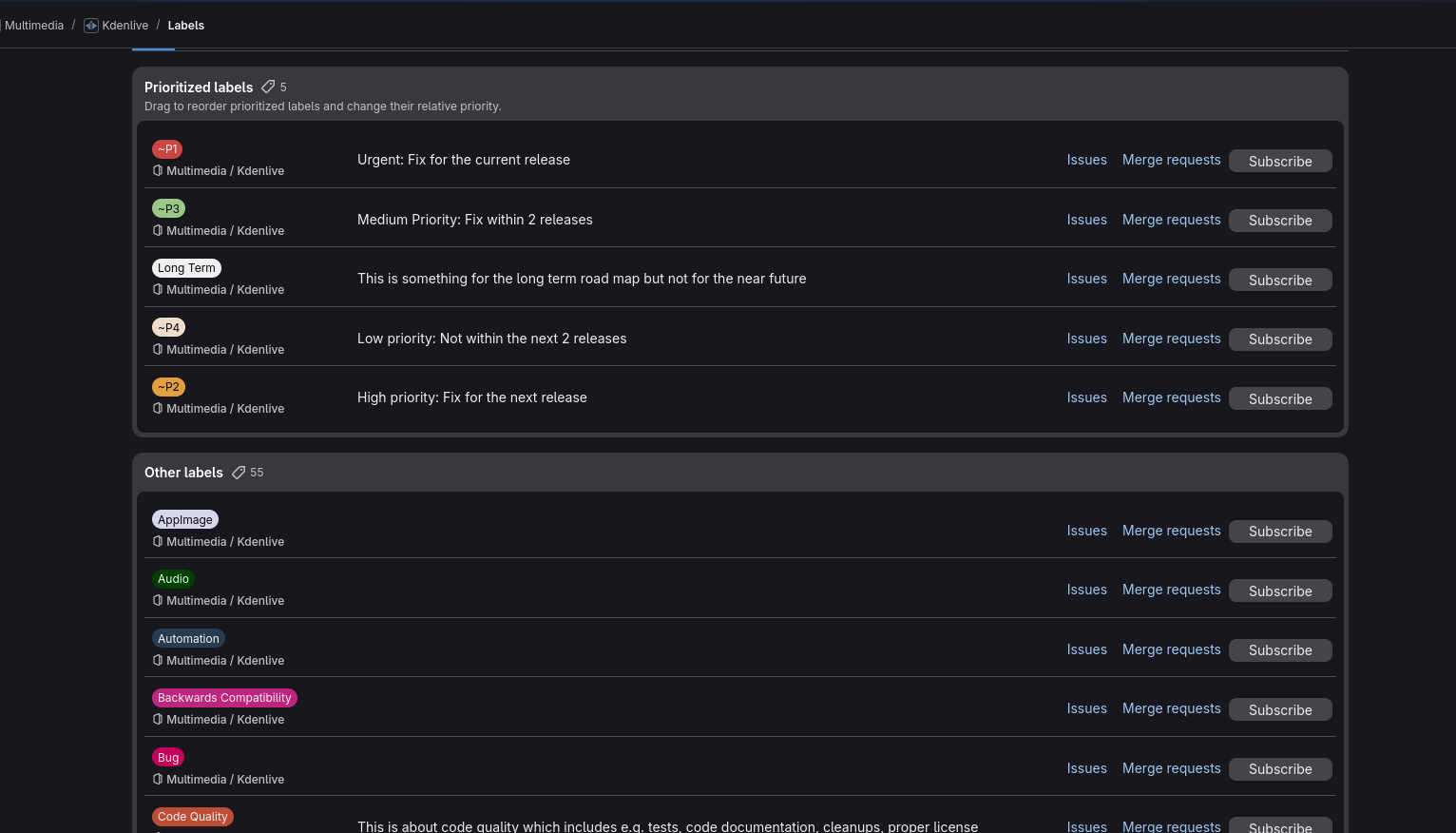Click the Kdenlive project icon in breadcrumb

click(91, 26)
